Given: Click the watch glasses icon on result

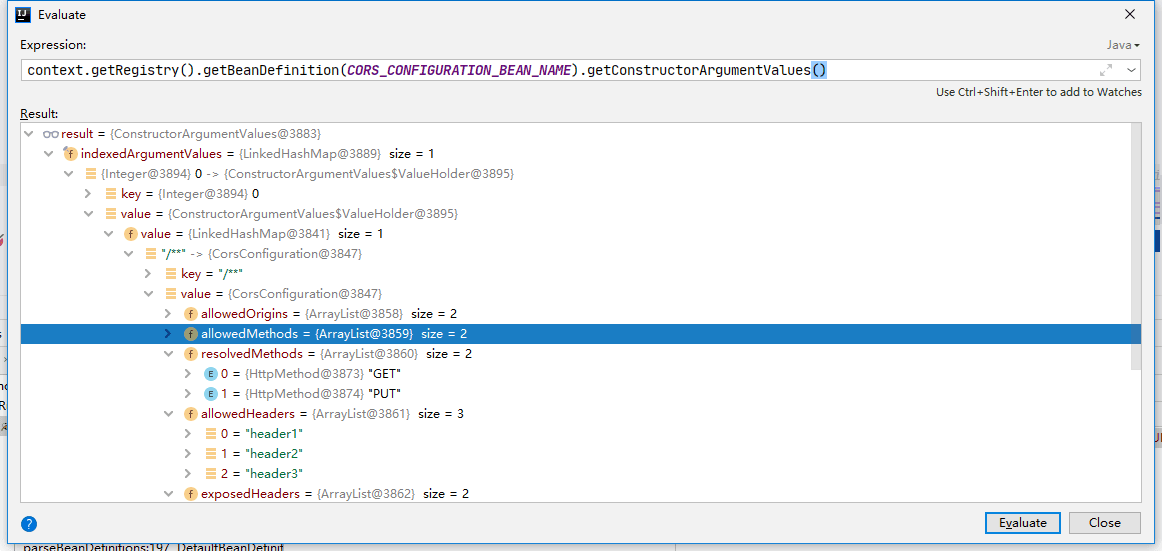Looking at the screenshot, I should pyautogui.click(x=50, y=134).
